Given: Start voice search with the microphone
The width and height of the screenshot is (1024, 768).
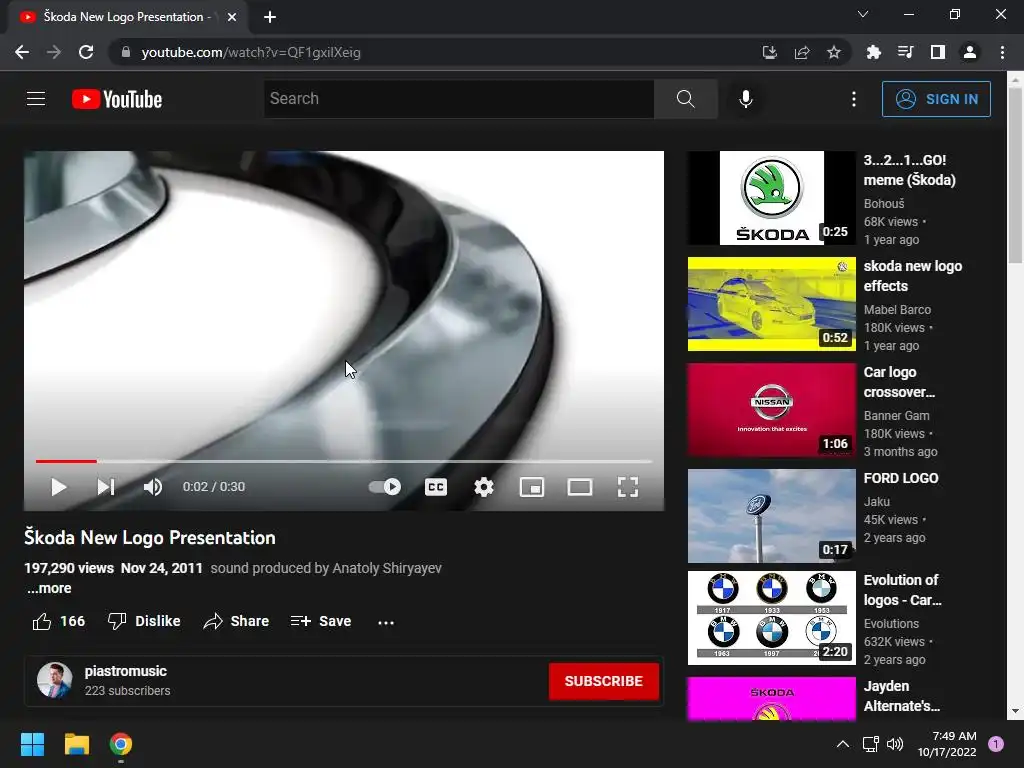Looking at the screenshot, I should (x=745, y=99).
